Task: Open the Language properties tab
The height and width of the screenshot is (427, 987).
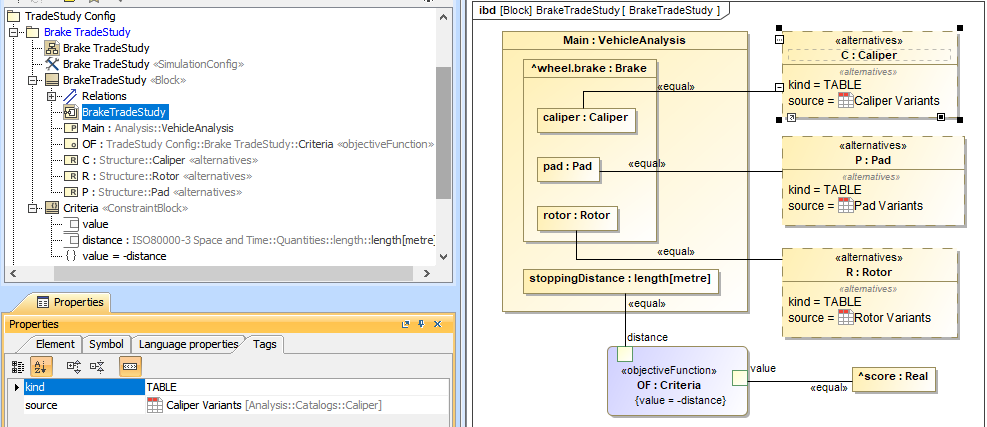Action: [x=188, y=344]
